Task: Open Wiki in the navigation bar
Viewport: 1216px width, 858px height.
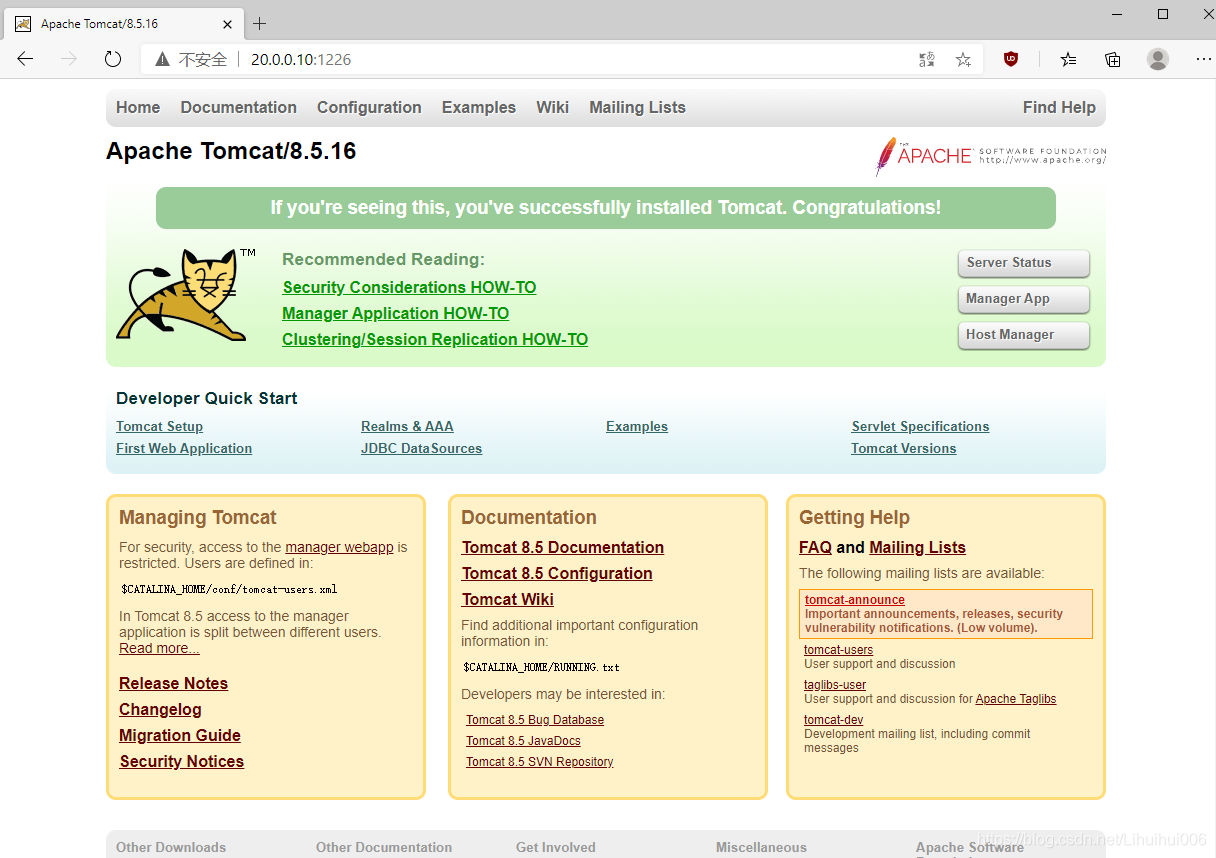Action: click(x=552, y=107)
